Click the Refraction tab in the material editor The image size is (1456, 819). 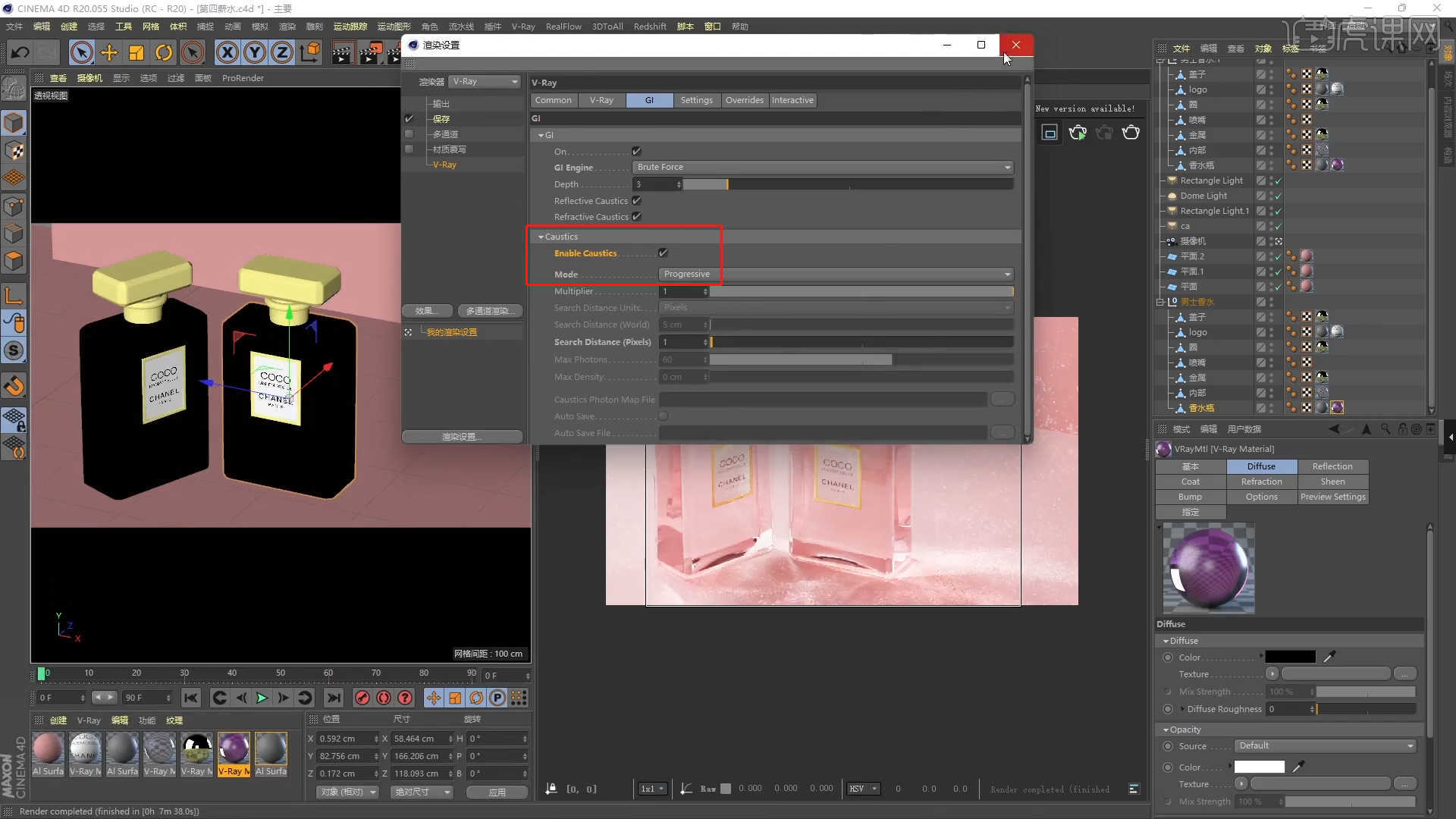[1262, 482]
